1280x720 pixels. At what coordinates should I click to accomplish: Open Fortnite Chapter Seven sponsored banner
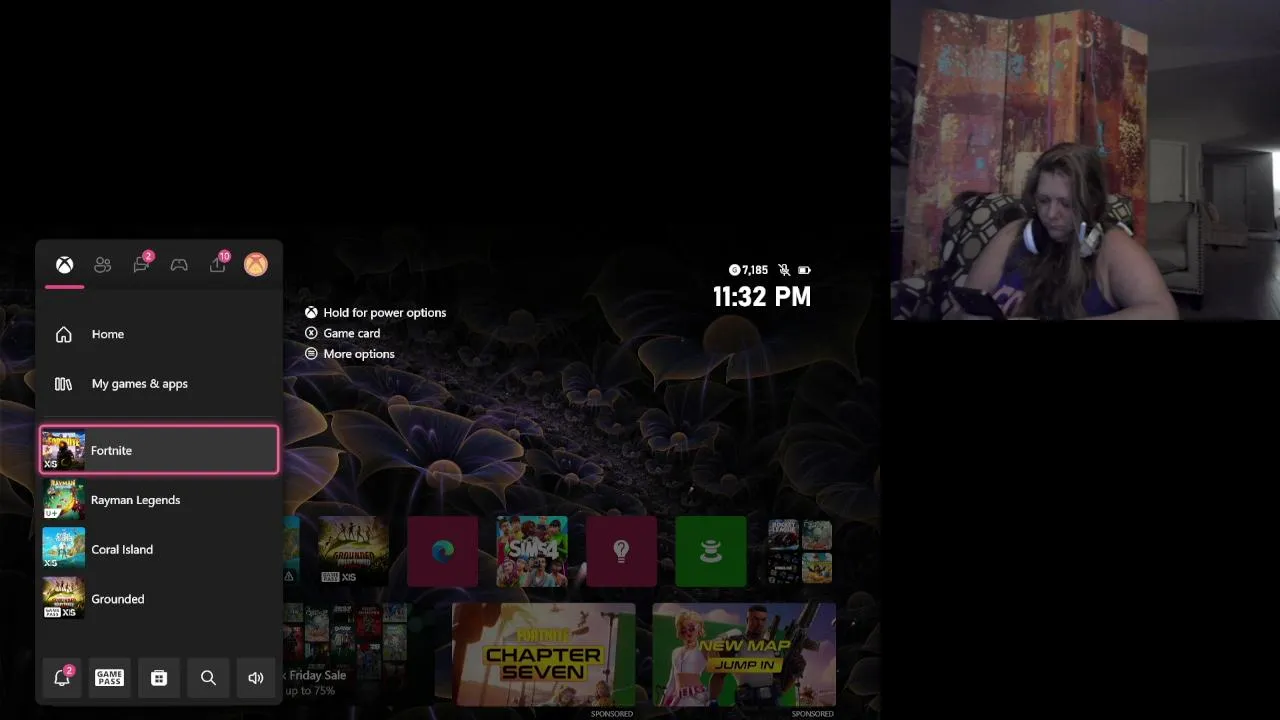point(544,655)
